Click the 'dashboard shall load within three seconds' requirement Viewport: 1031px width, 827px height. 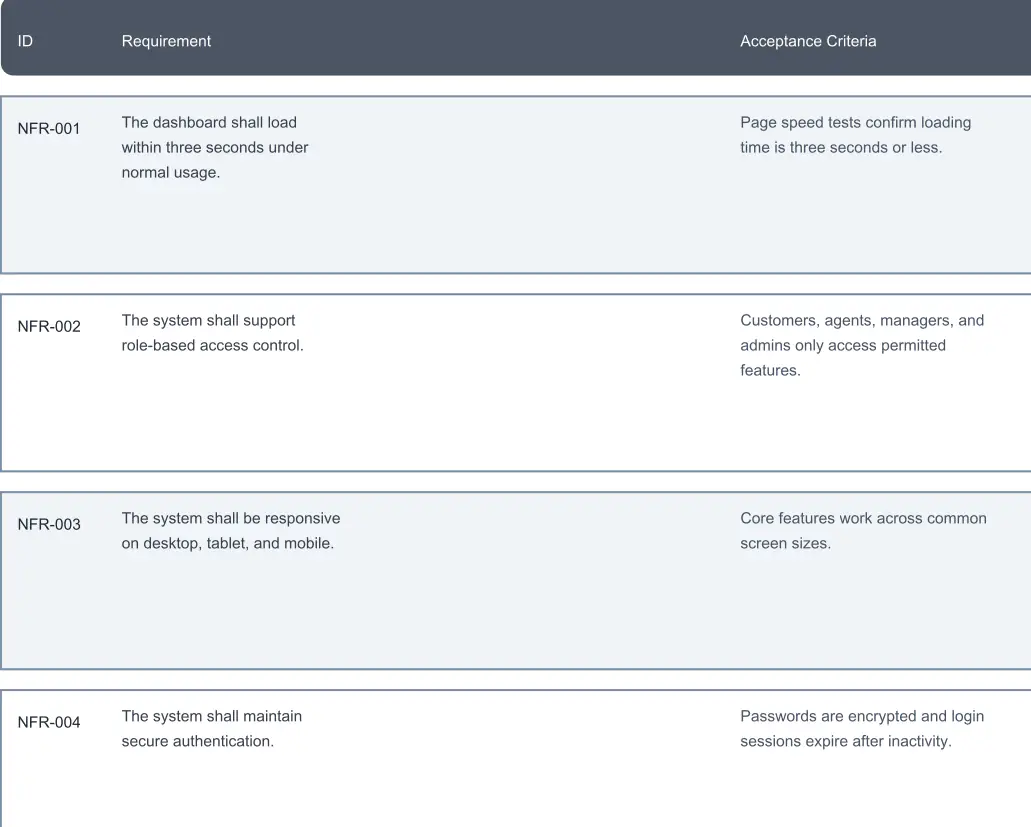coord(215,147)
